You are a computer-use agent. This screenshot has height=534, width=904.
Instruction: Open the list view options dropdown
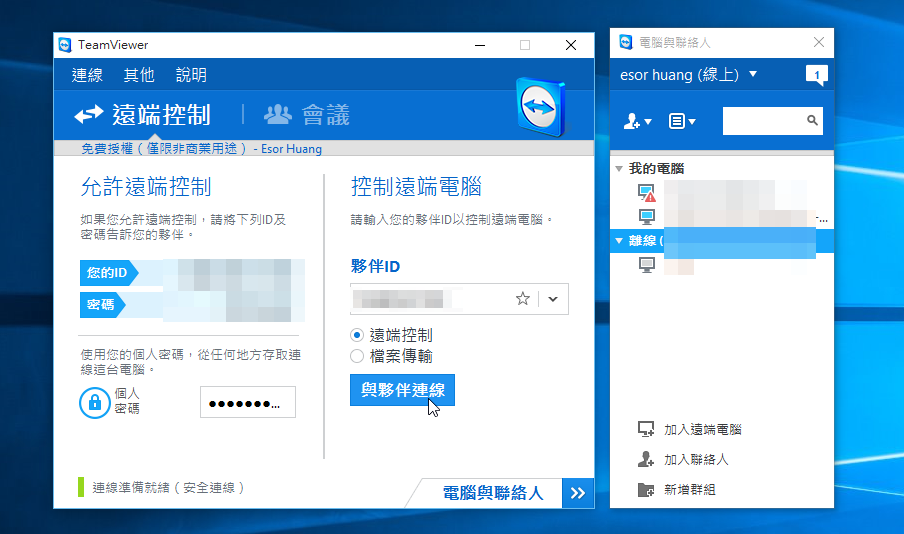click(x=682, y=121)
